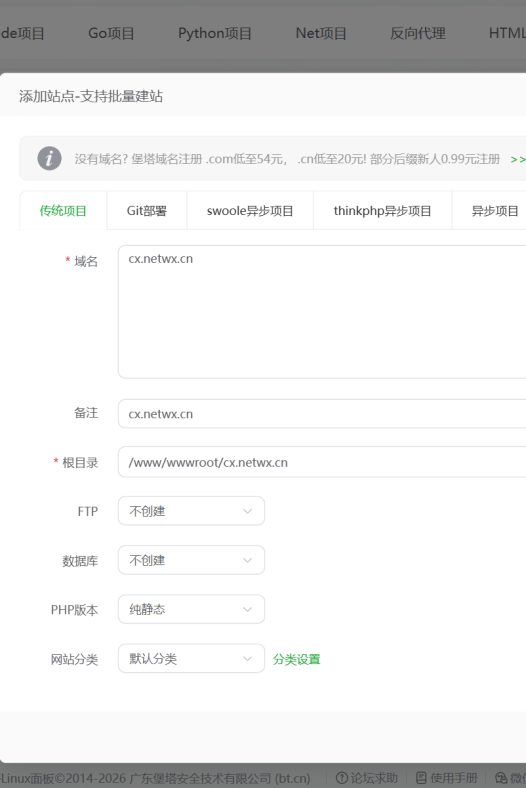Click the chevron arrow of 网站分类 dropdown
Image resolution: width=526 pixels, height=788 pixels.
tap(247, 659)
